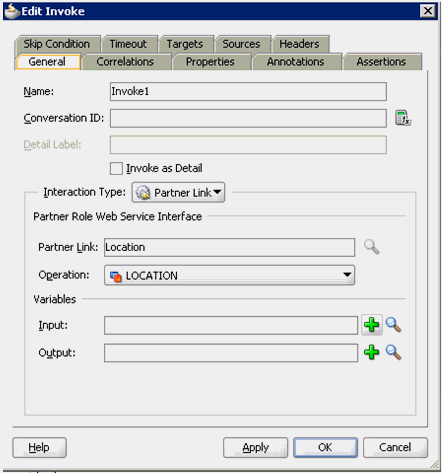This screenshot has width=442, height=473.
Task: Open Conversation ID expression builder icon
Action: pyautogui.click(x=403, y=118)
